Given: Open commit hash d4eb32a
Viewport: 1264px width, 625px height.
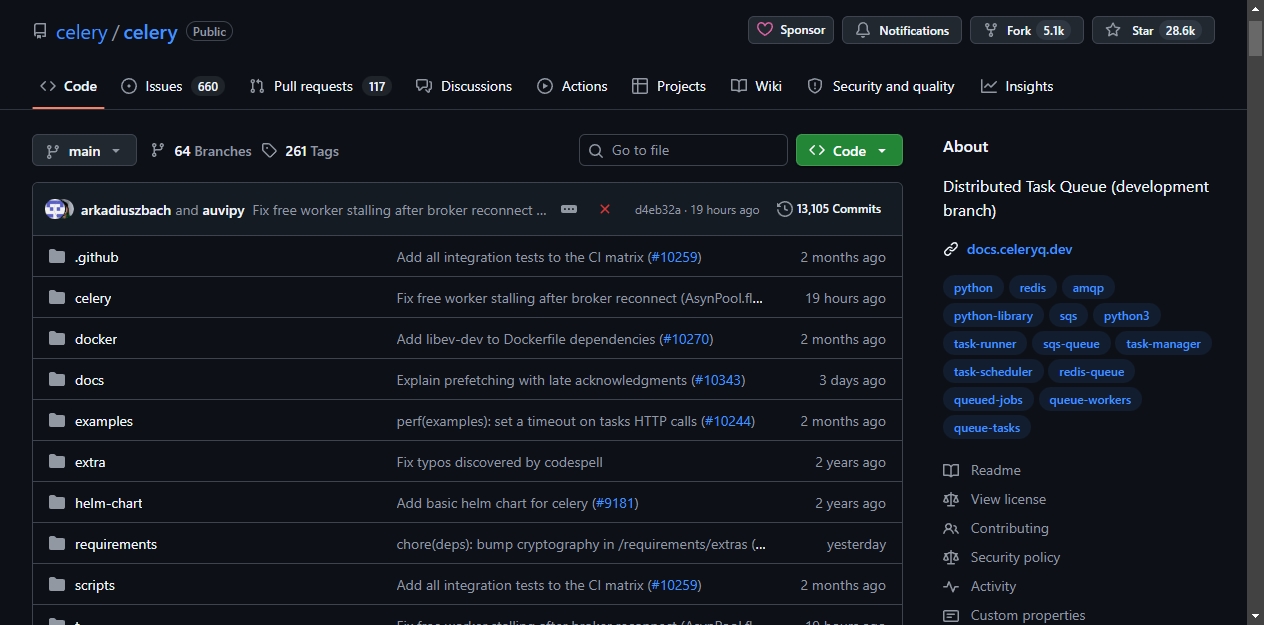Looking at the screenshot, I should [658, 210].
